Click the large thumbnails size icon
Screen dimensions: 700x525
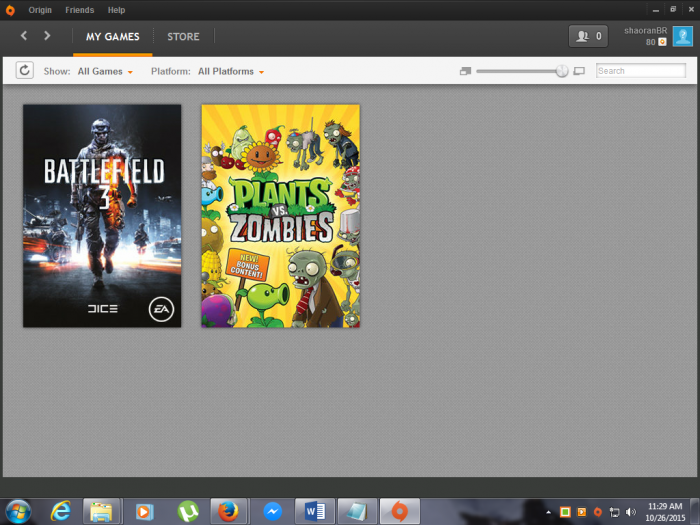point(579,71)
